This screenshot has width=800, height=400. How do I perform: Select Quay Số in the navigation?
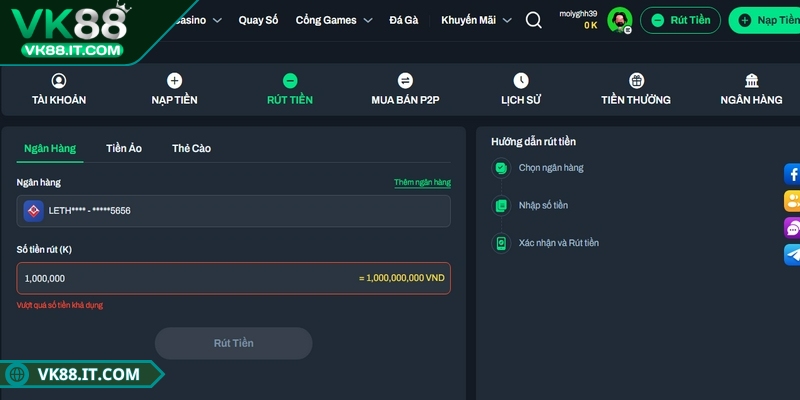[x=259, y=20]
